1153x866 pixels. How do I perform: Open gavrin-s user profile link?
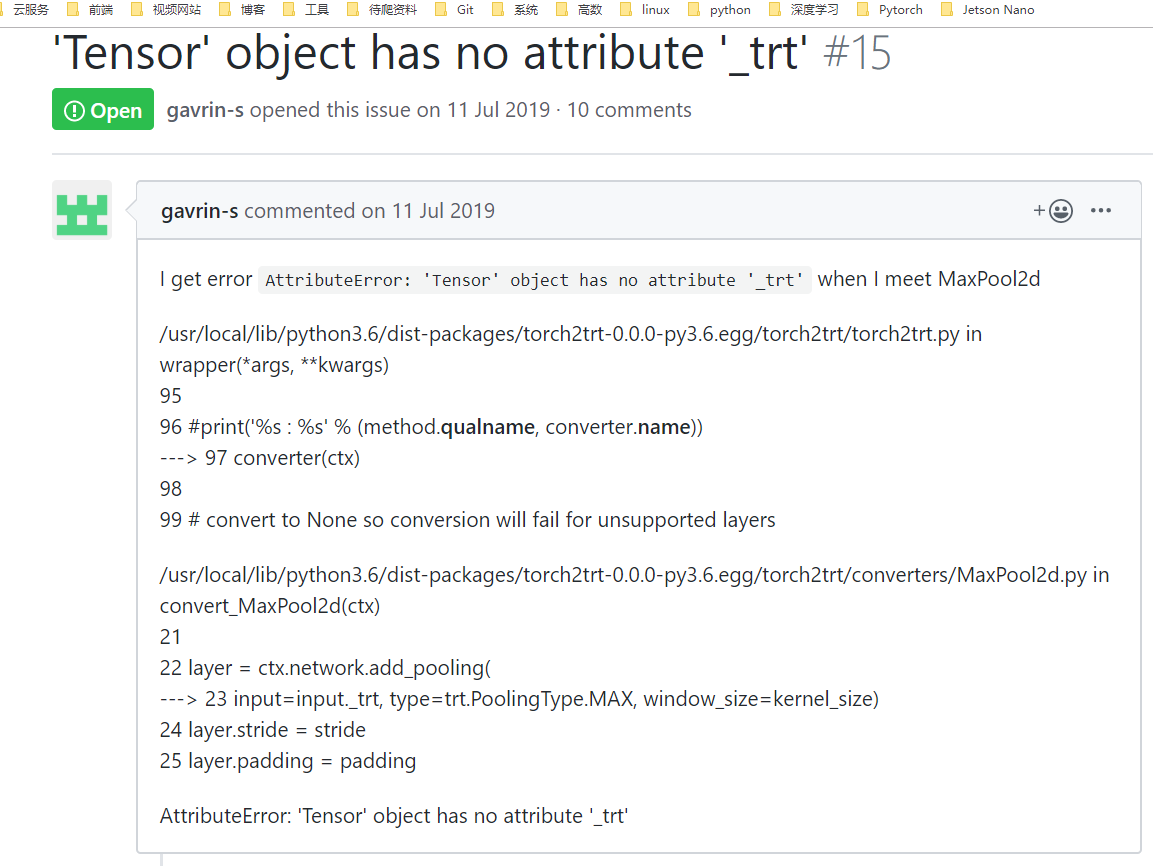tap(204, 110)
